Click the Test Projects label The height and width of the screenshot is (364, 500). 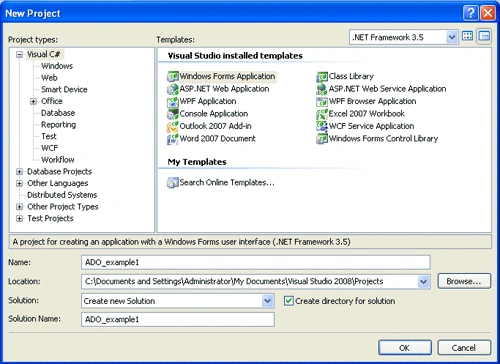click(x=50, y=219)
